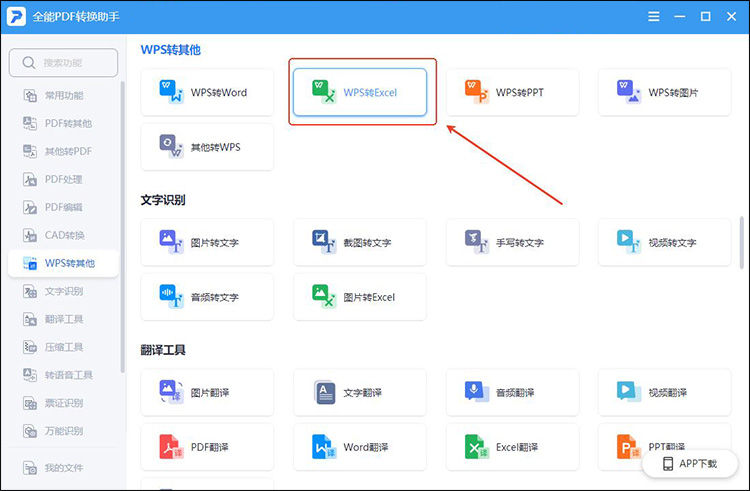Go to 翻译工具 in sidebar
This screenshot has width=750, height=491.
click(x=63, y=319)
